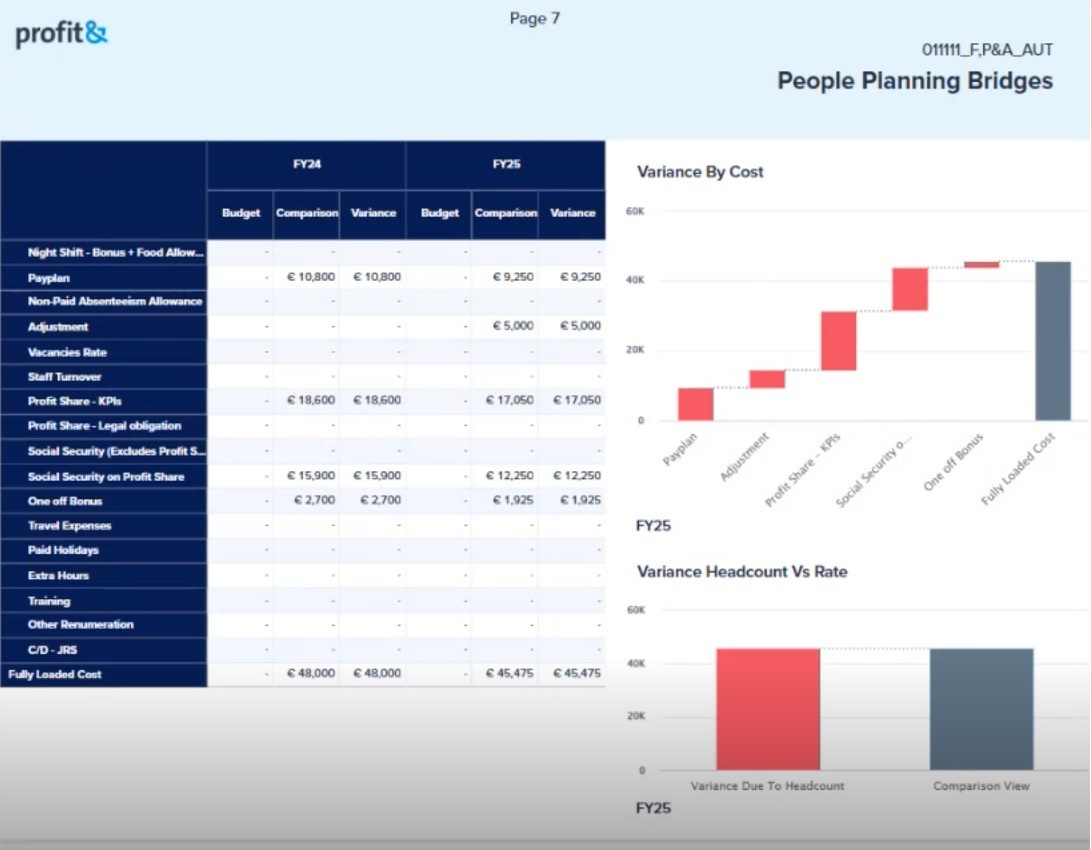The width and height of the screenshot is (1091, 850).
Task: Click the red Payplan waterfall bar
Action: 695,404
